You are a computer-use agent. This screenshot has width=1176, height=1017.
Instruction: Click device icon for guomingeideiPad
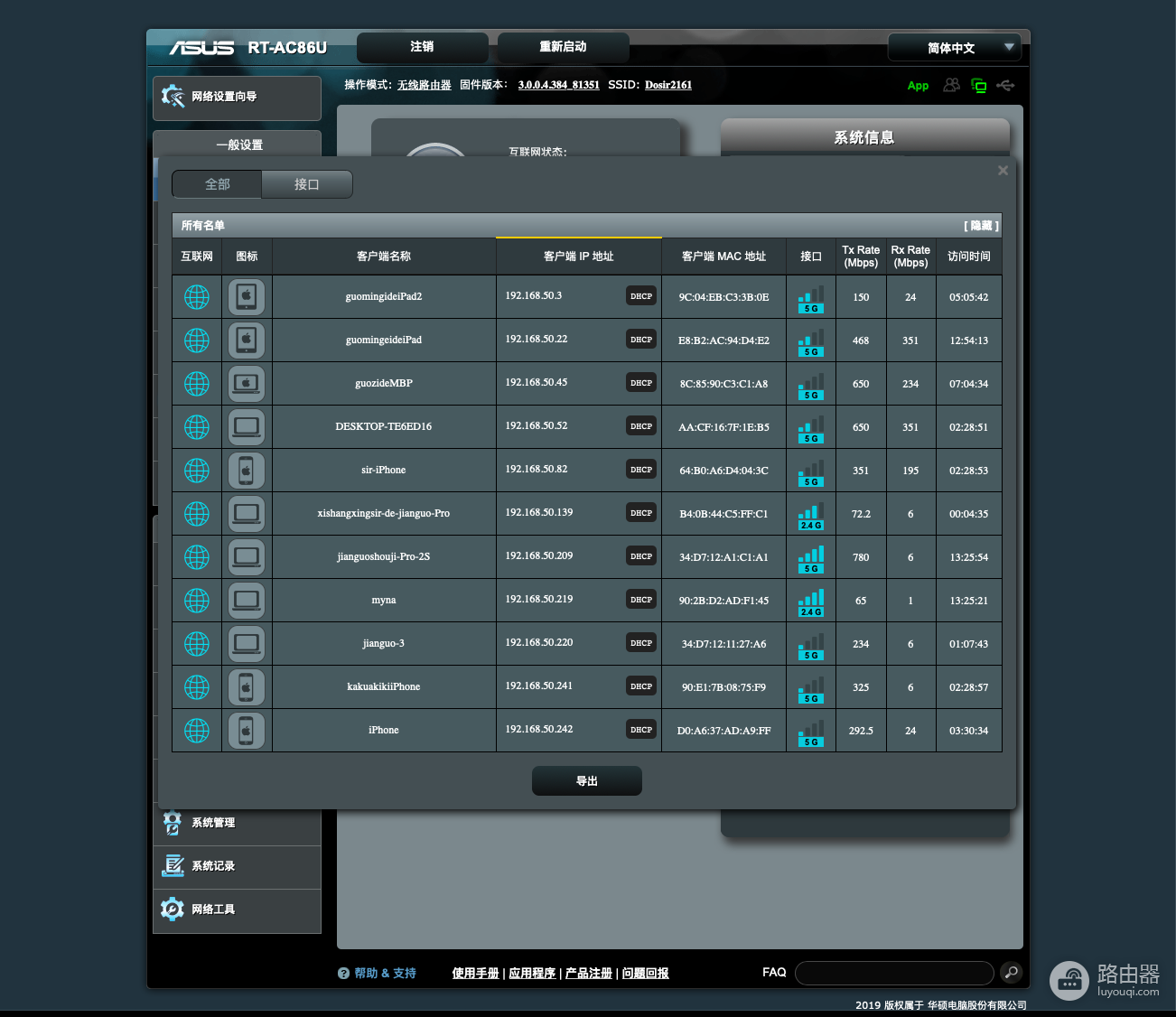[x=247, y=340]
